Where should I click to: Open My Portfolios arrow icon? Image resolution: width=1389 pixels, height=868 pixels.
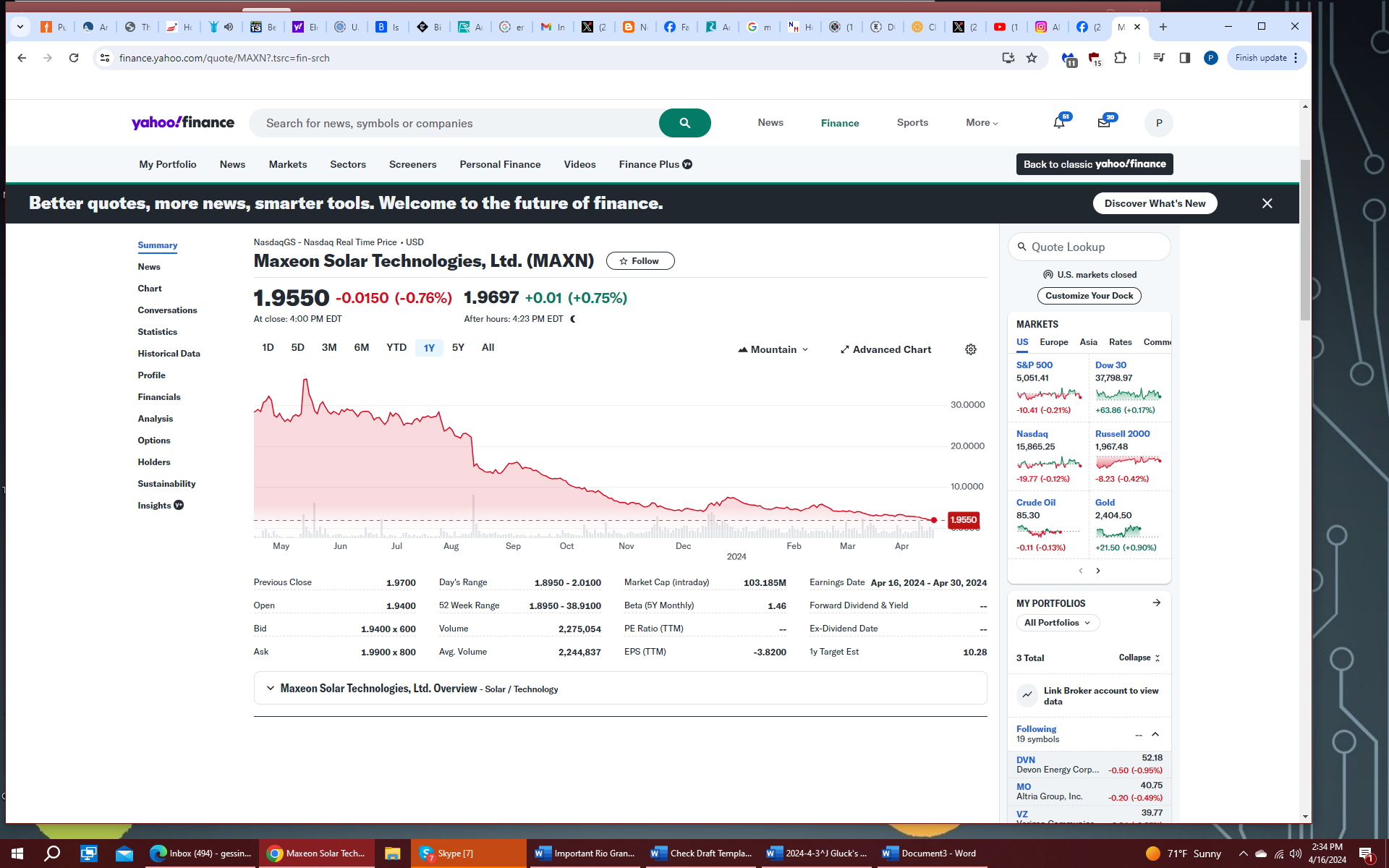point(1156,603)
